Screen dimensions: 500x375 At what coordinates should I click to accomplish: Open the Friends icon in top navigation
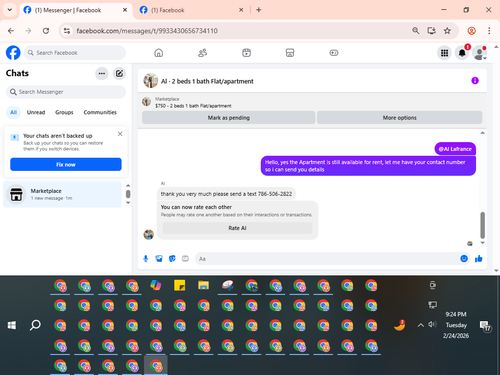tap(202, 53)
